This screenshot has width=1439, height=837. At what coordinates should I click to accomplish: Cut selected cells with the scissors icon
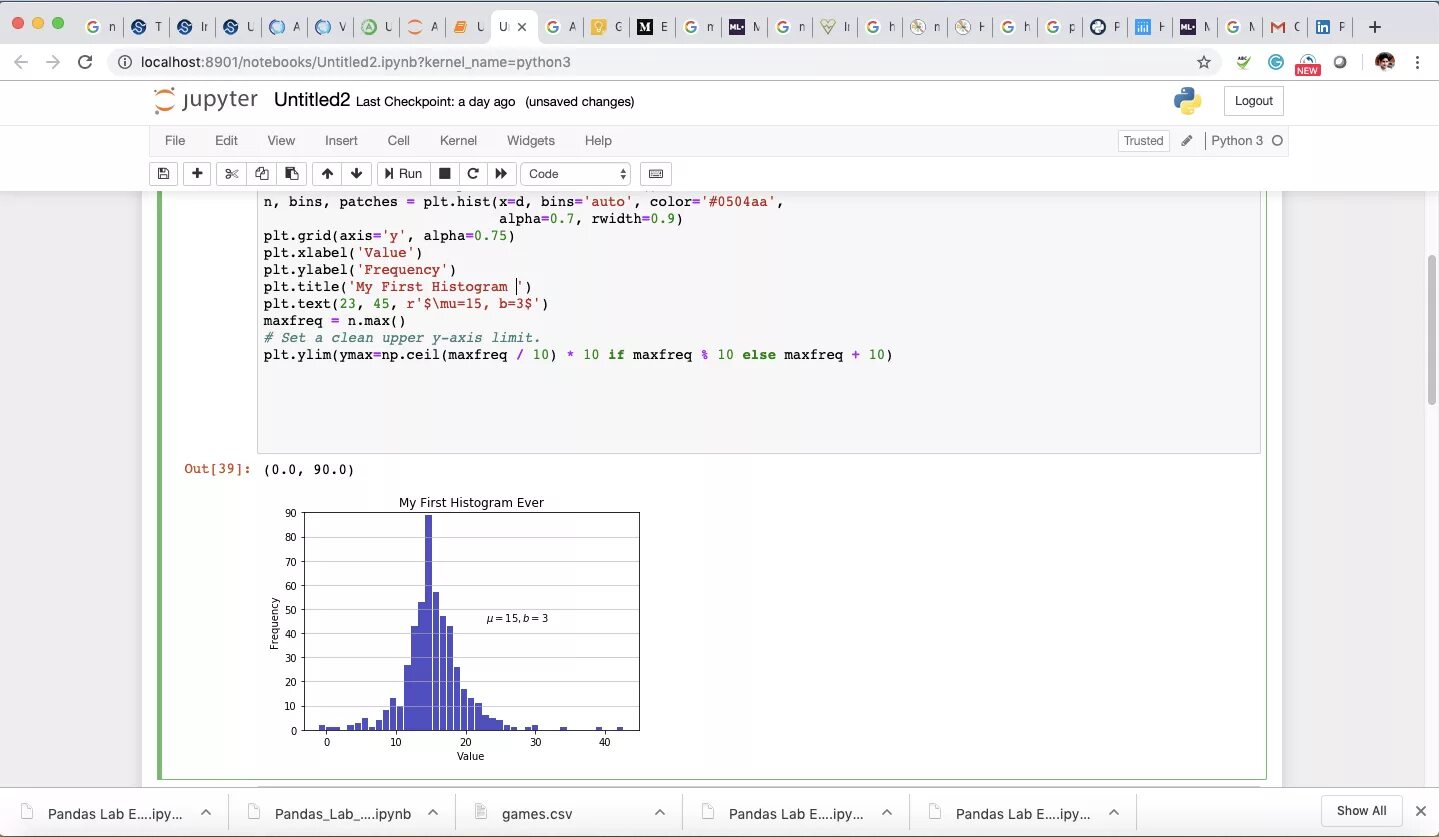(231, 173)
